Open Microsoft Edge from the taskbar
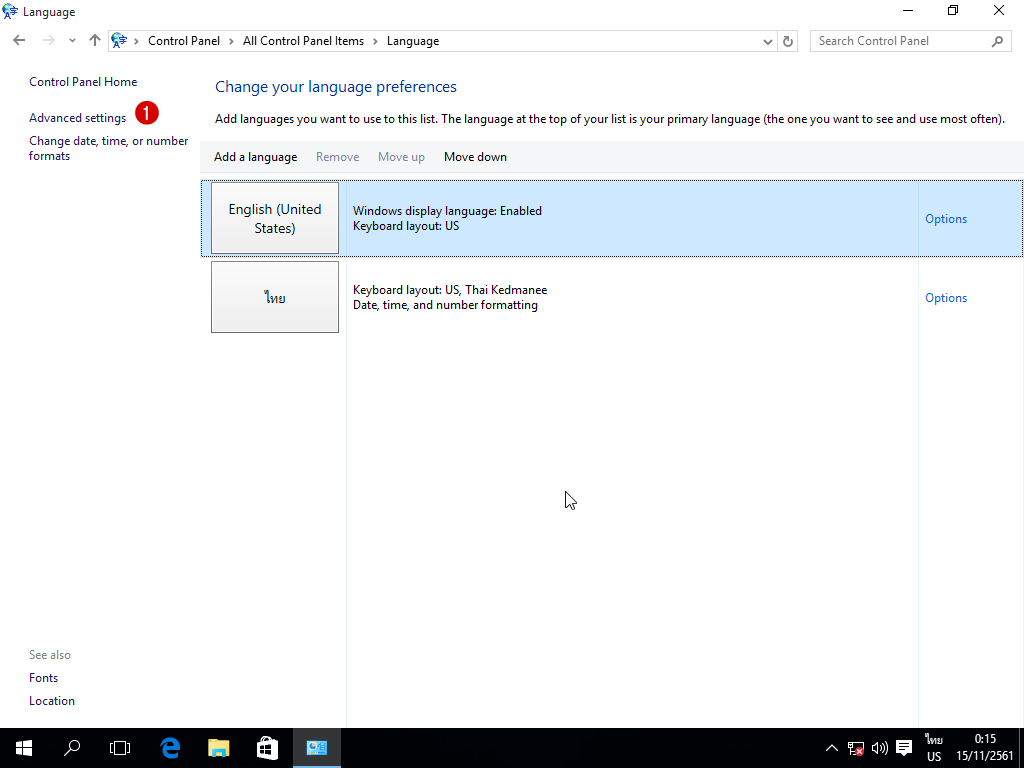Screen dimensions: 1024x768 tap(170, 747)
